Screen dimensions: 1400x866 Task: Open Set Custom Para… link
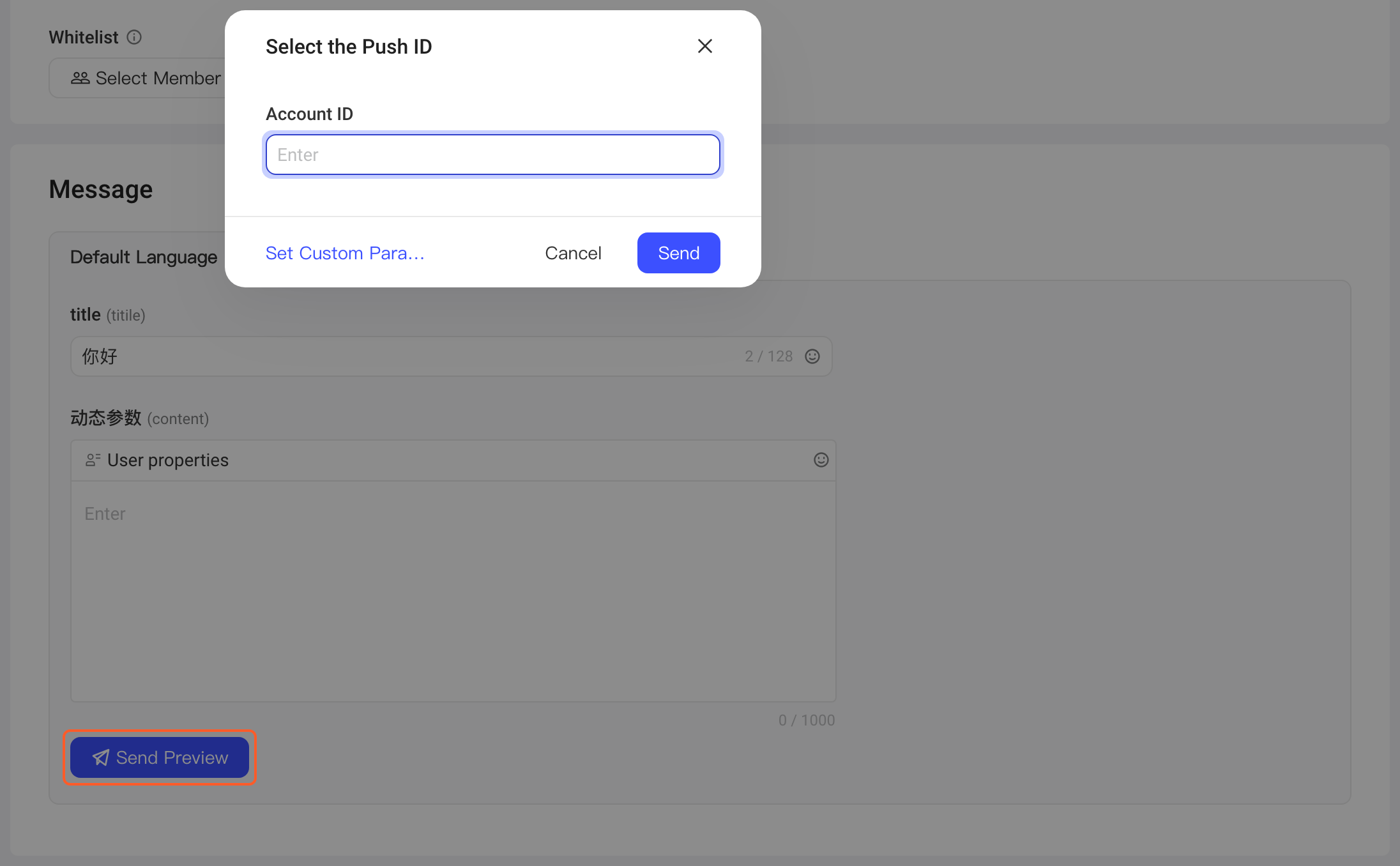[x=345, y=253]
